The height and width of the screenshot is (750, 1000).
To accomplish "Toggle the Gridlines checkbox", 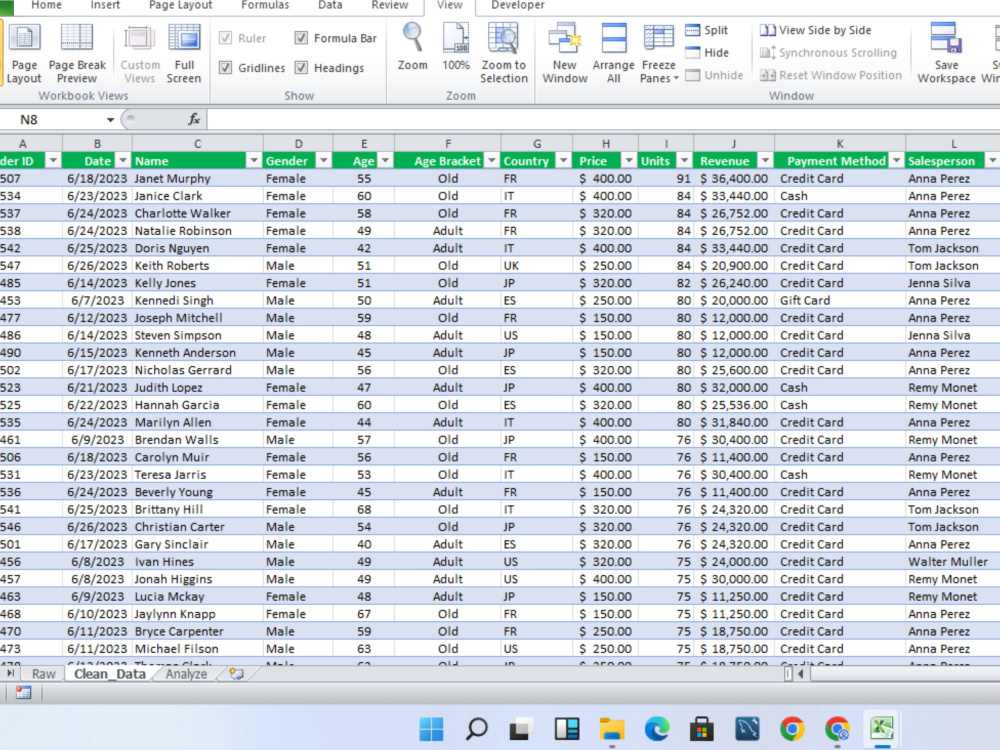I will coord(225,68).
